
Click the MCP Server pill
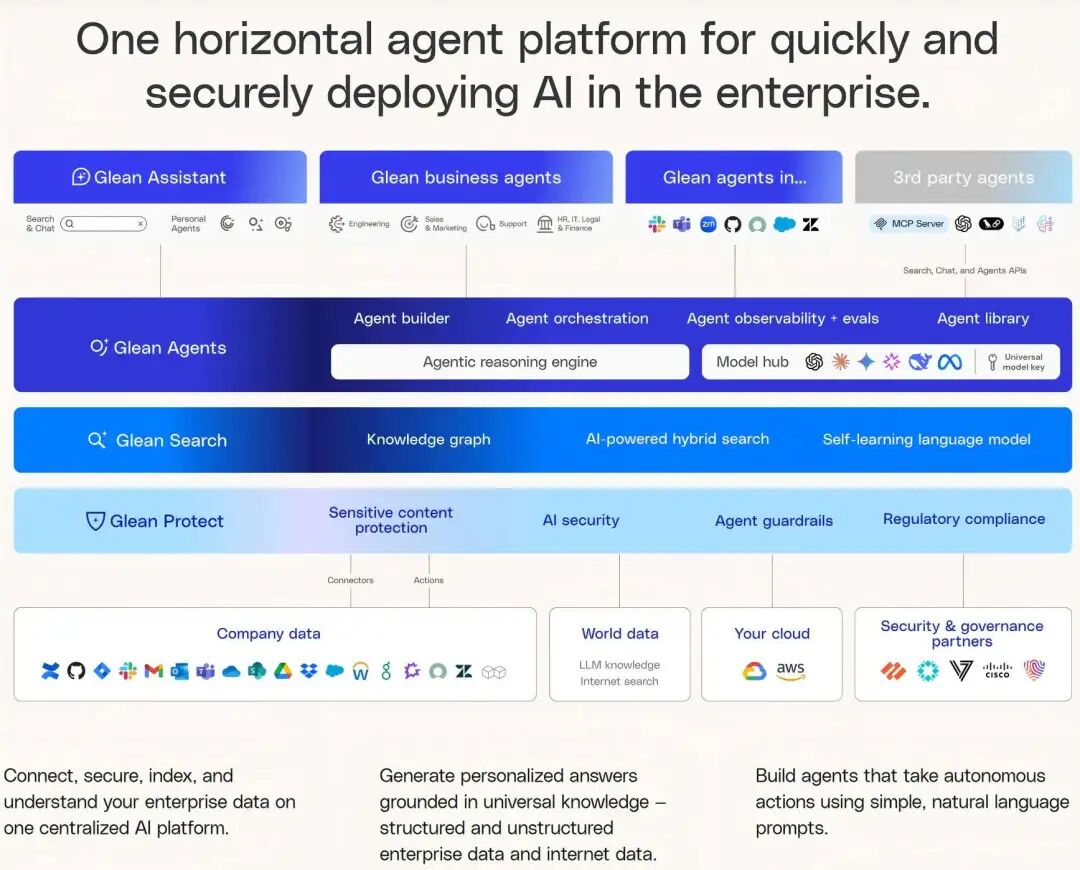tap(909, 223)
